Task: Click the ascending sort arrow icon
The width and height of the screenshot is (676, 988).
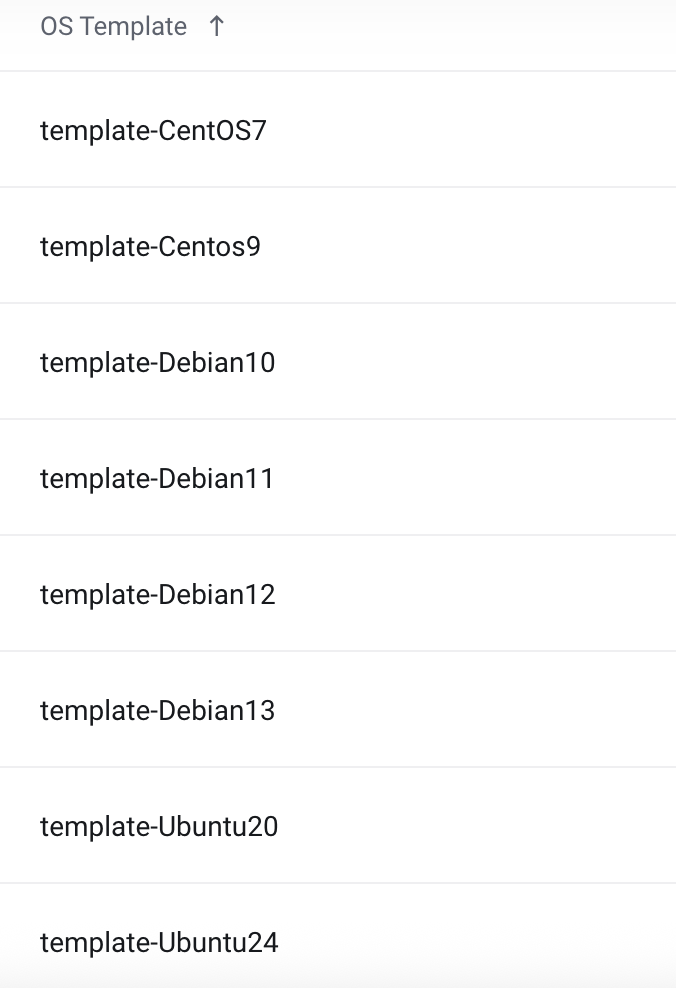Action: tap(216, 26)
